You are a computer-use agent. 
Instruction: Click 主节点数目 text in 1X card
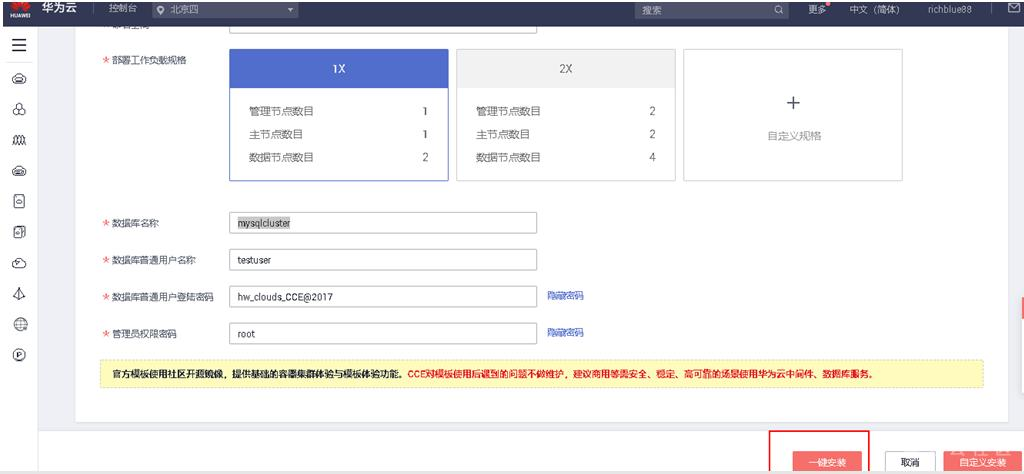[x=276, y=134]
